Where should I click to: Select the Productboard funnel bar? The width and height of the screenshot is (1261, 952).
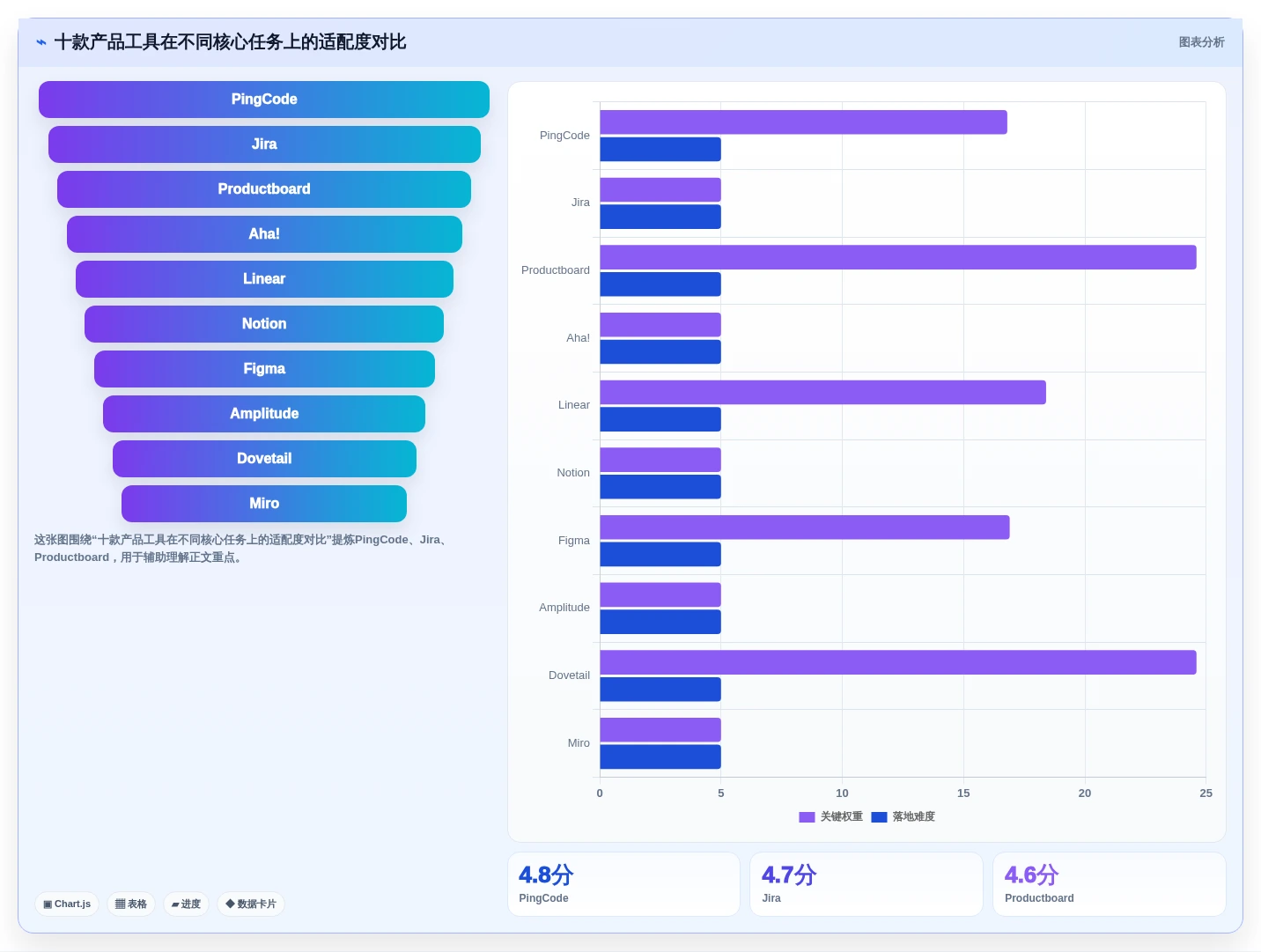(x=264, y=189)
